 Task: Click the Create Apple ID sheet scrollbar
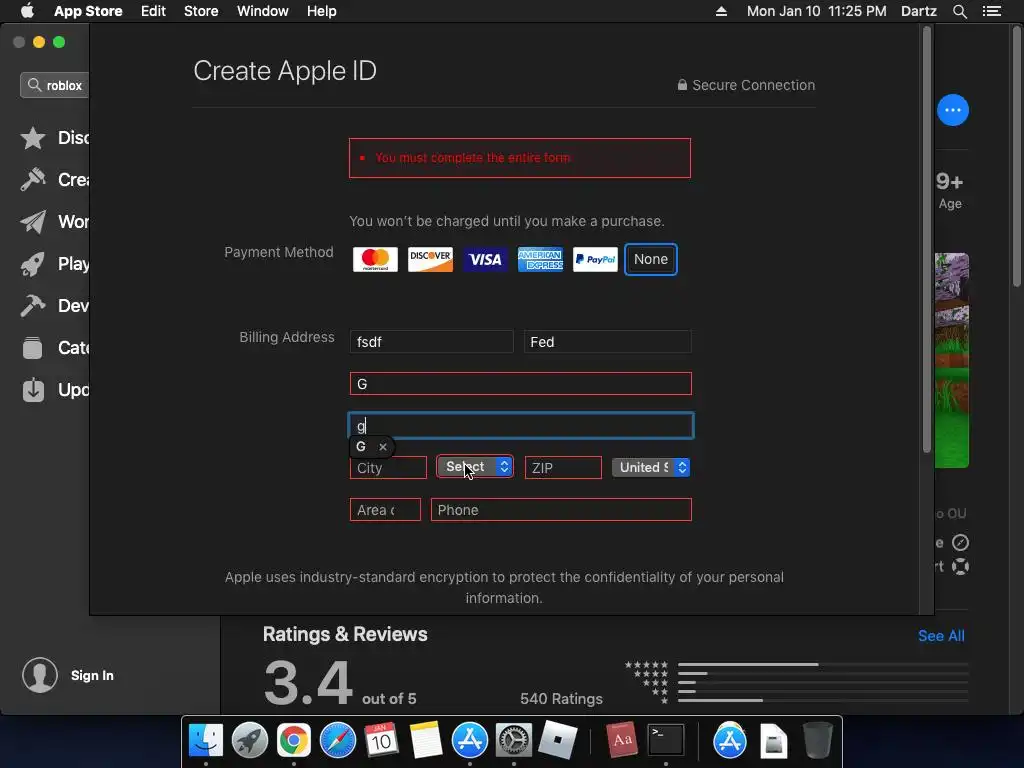pyautogui.click(x=926, y=240)
